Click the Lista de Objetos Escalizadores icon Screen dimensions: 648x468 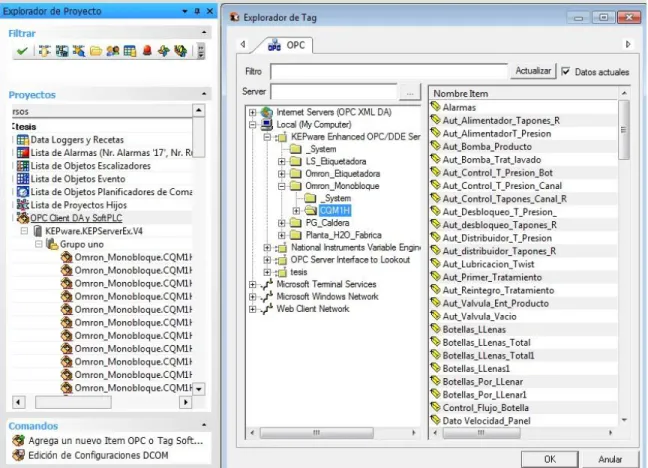click(x=23, y=166)
